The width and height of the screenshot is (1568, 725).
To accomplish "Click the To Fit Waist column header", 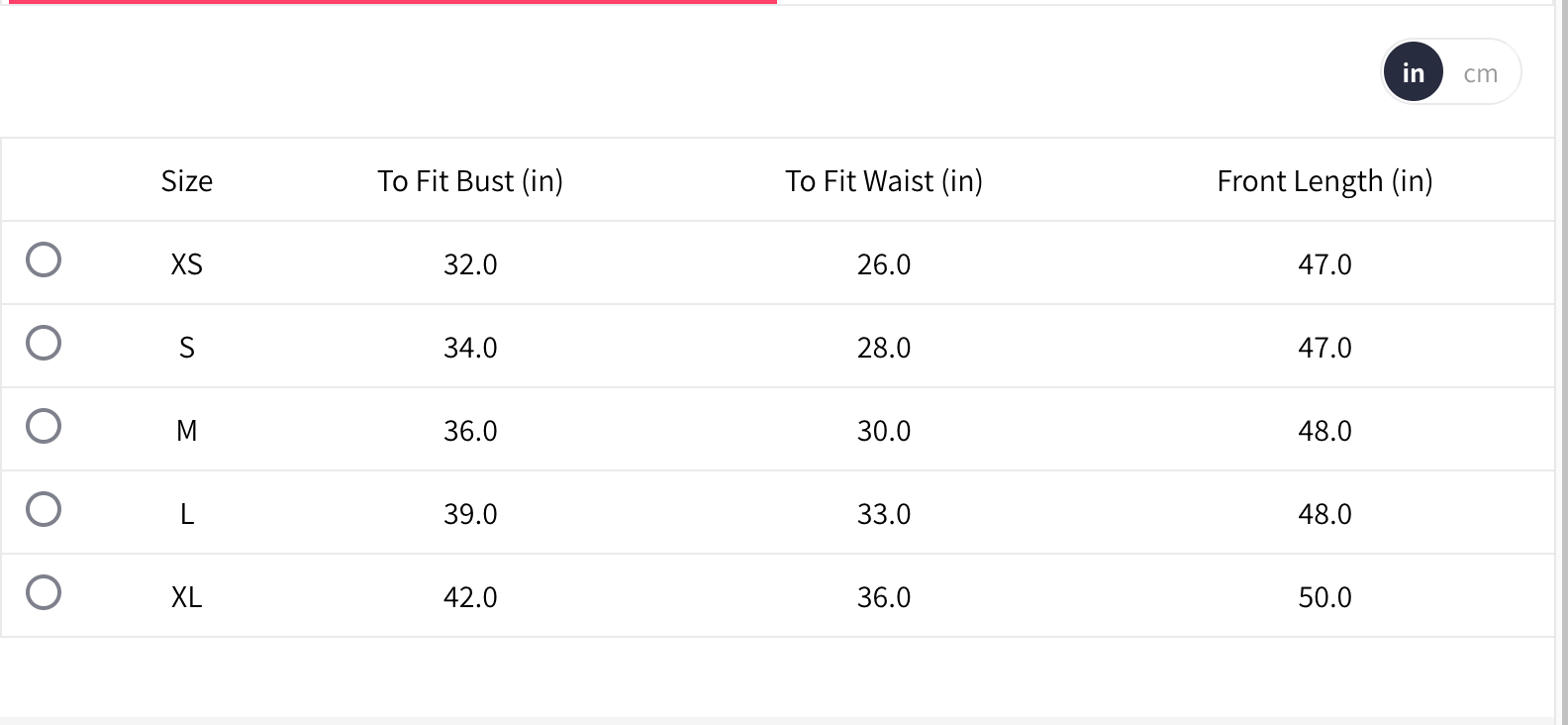I will click(884, 181).
